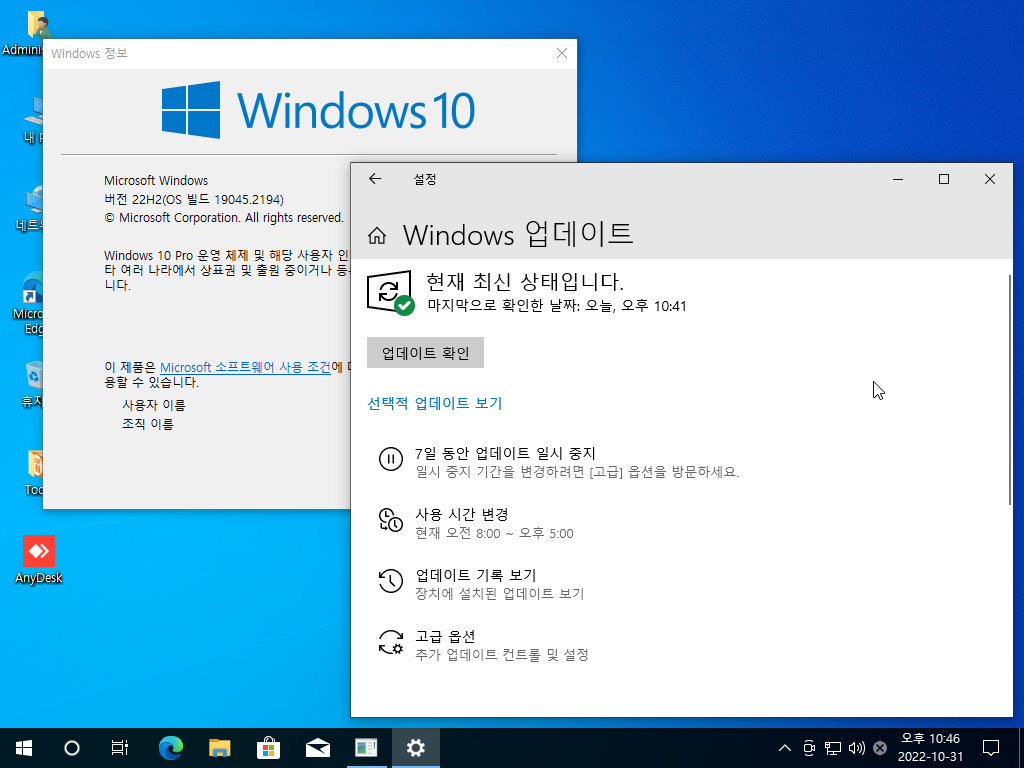The image size is (1024, 768).
Task: Click the Windows Update status icon
Action: coord(390,293)
